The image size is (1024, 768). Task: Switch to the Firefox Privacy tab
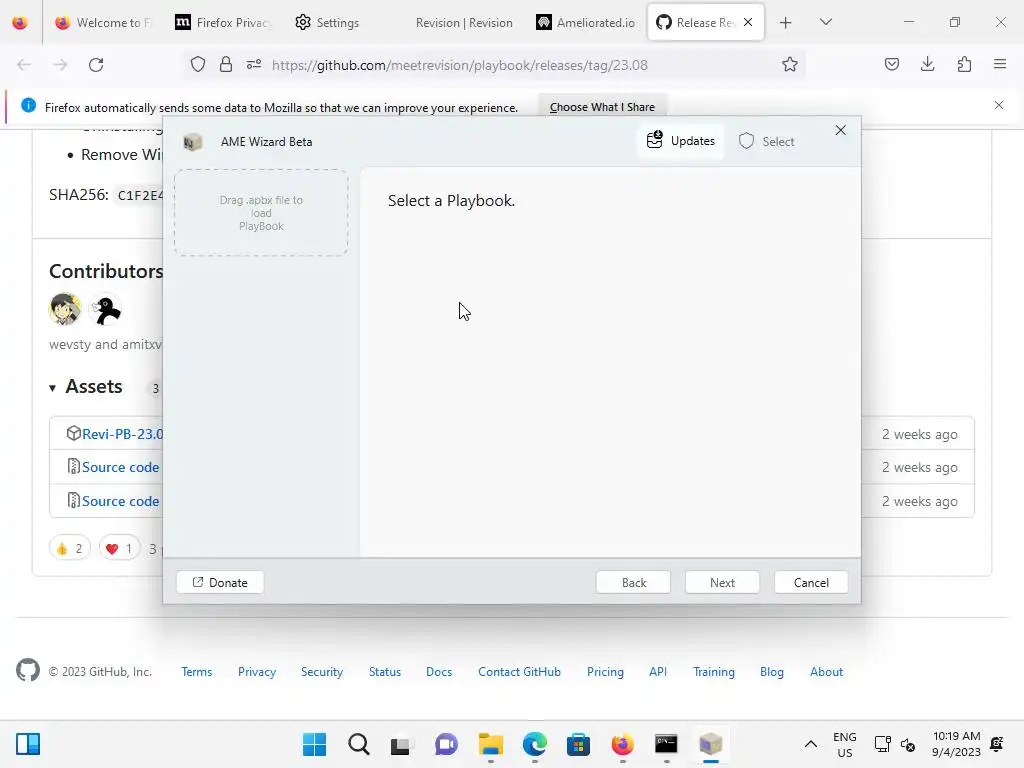click(223, 22)
